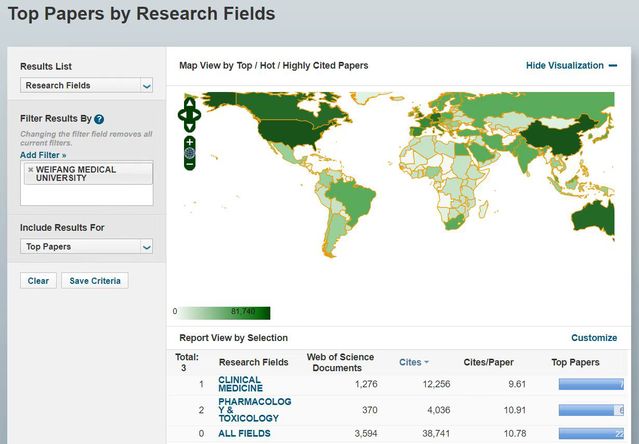This screenshot has height=444, width=639.
Task: Zoom in on the map with plus
Action: [190, 142]
